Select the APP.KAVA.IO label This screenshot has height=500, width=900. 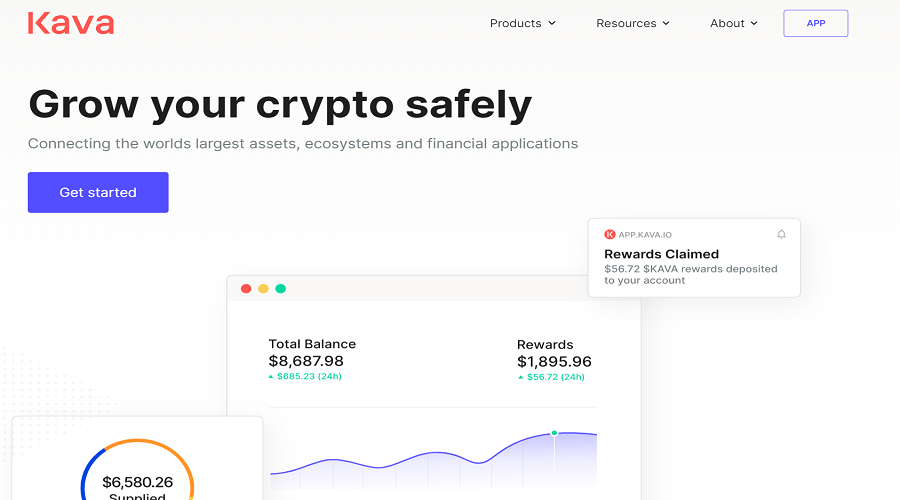645,235
